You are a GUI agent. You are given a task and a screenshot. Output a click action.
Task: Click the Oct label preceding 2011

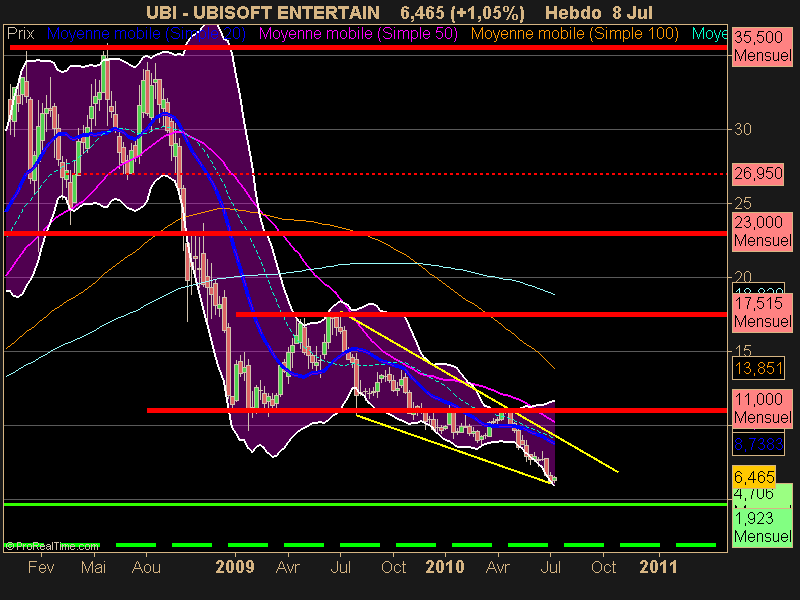tap(604, 567)
